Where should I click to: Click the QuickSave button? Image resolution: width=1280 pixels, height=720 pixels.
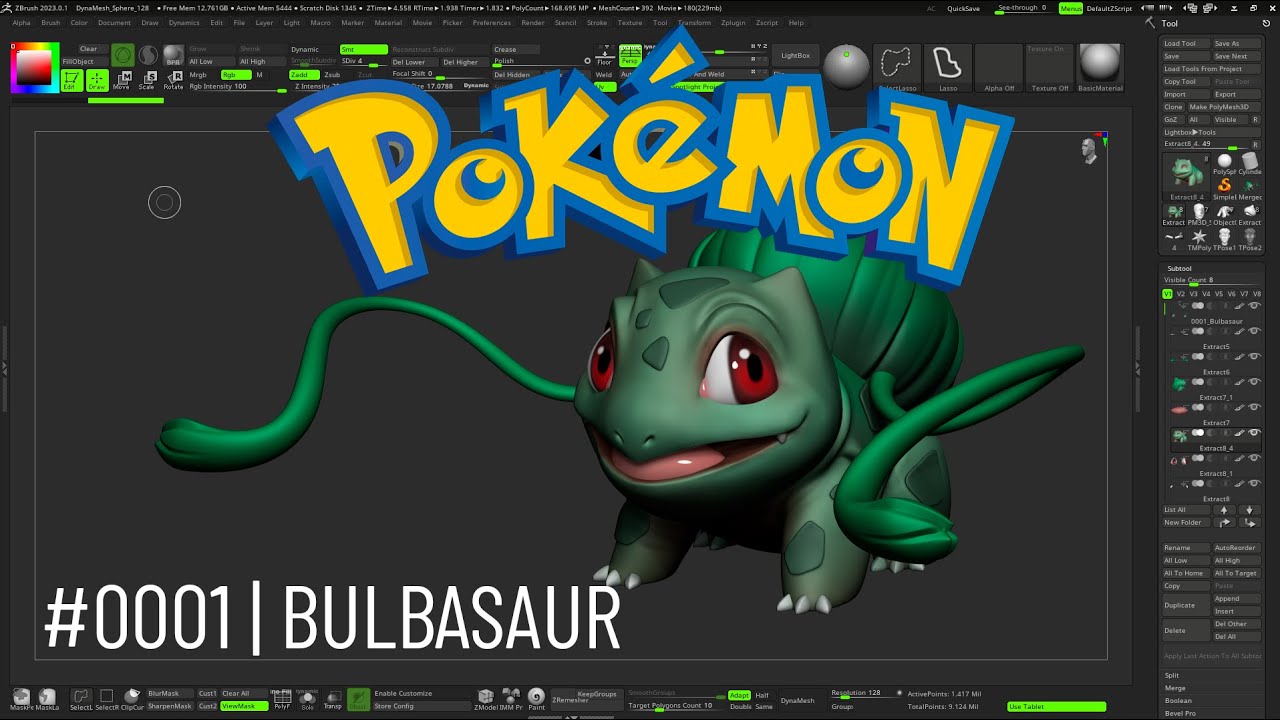click(x=964, y=8)
